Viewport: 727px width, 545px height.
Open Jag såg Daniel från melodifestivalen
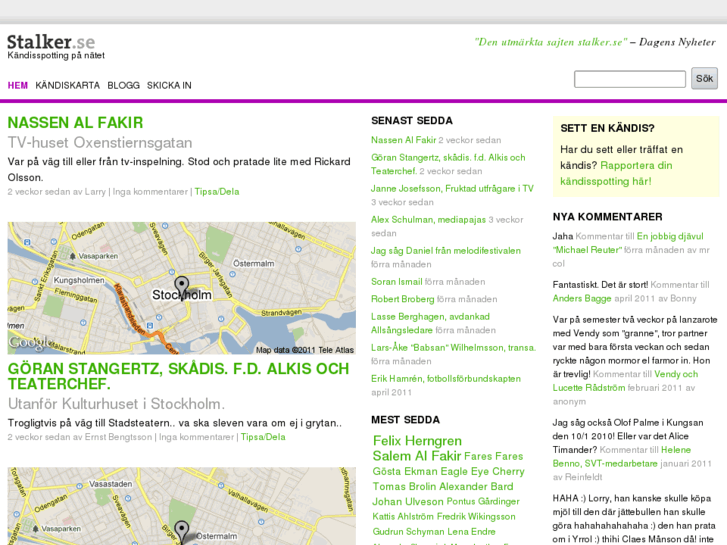(x=446, y=251)
